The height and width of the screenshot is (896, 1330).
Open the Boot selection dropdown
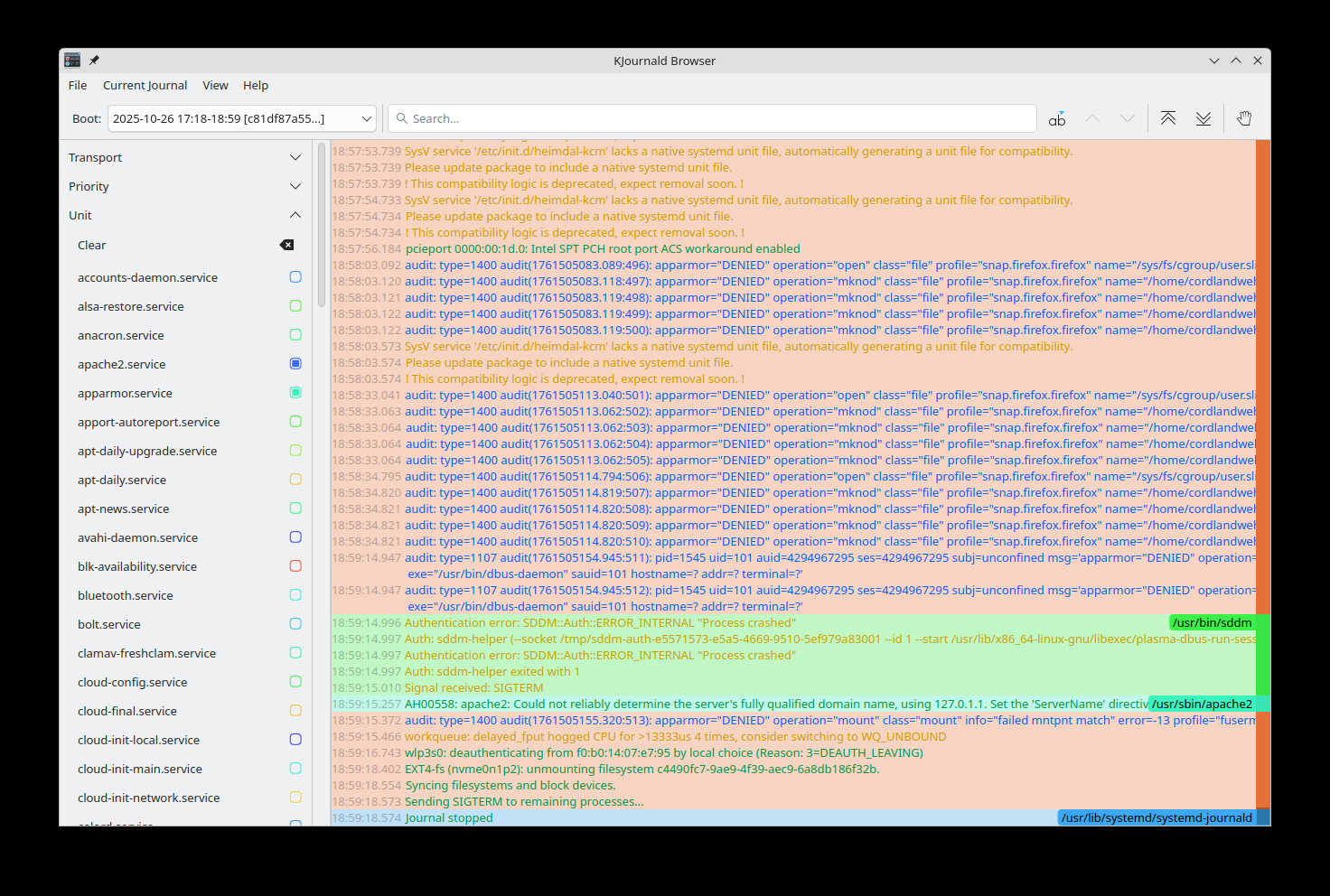[241, 119]
